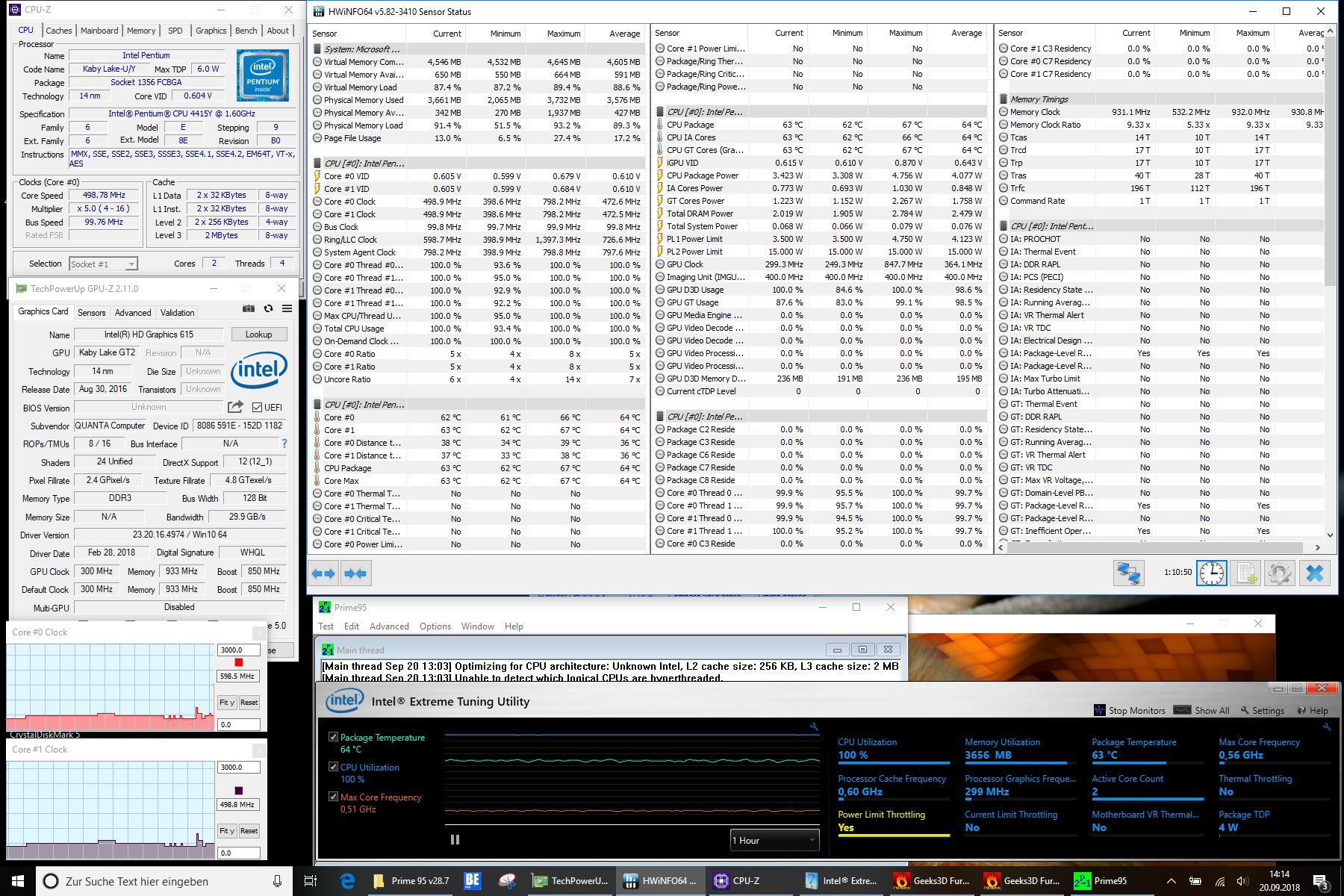Pause the Intel XTU graph
The width and height of the screenshot is (1344, 896).
coord(455,840)
